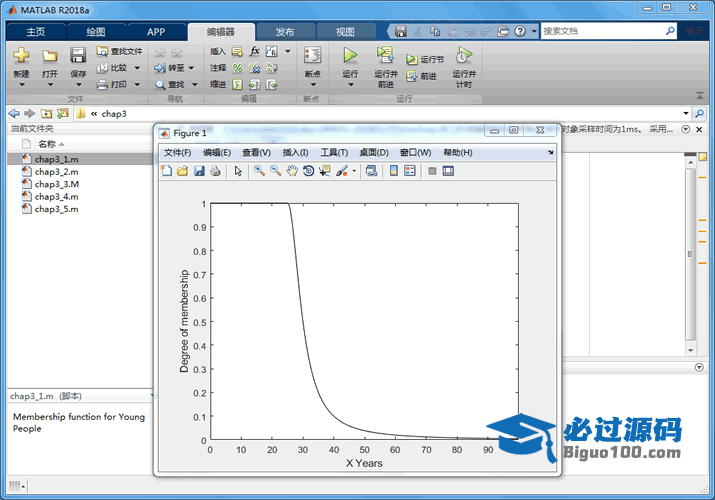The height and width of the screenshot is (500, 715).
Task: Click Insert Colorbar icon in Figure 1
Action: tap(394, 171)
